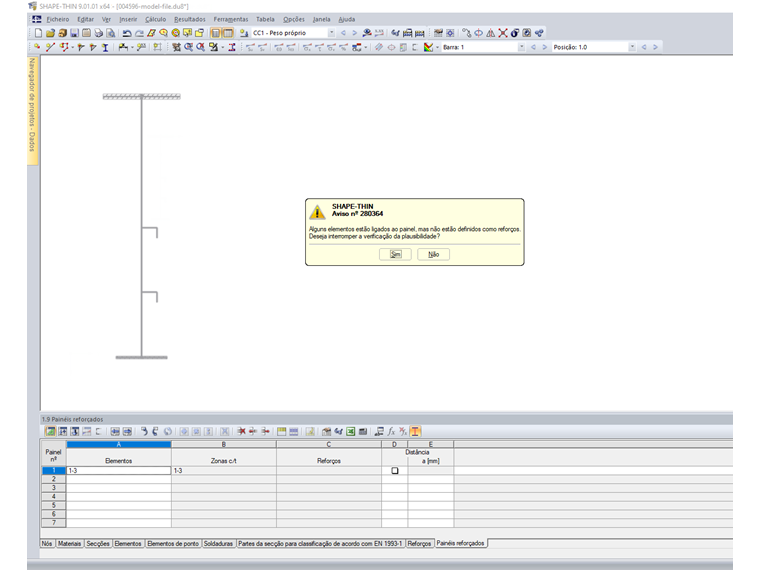Screen dimensions: 760x570
Task: Open the Ficheiro menu
Action: (58, 19)
